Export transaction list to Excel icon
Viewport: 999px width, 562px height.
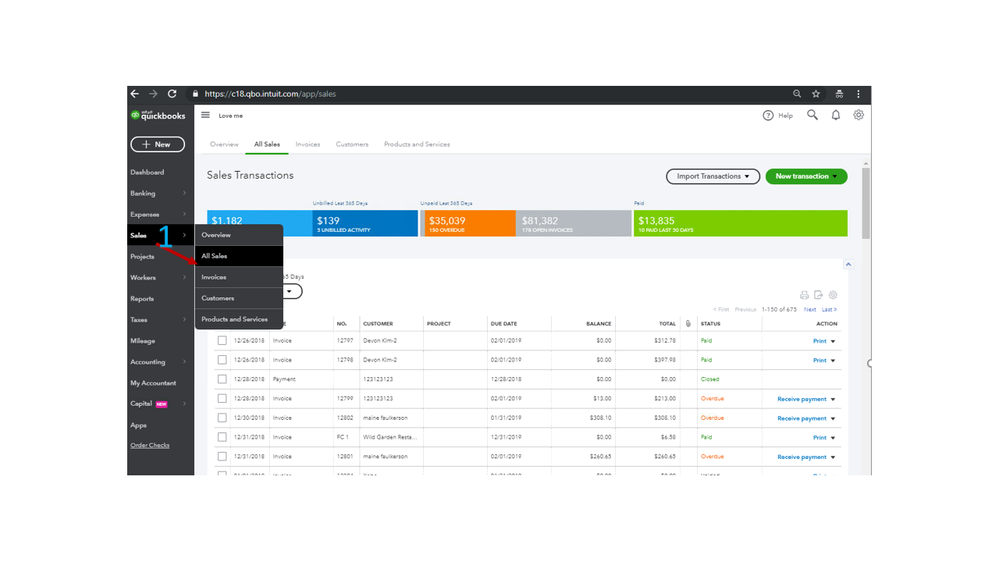(819, 295)
